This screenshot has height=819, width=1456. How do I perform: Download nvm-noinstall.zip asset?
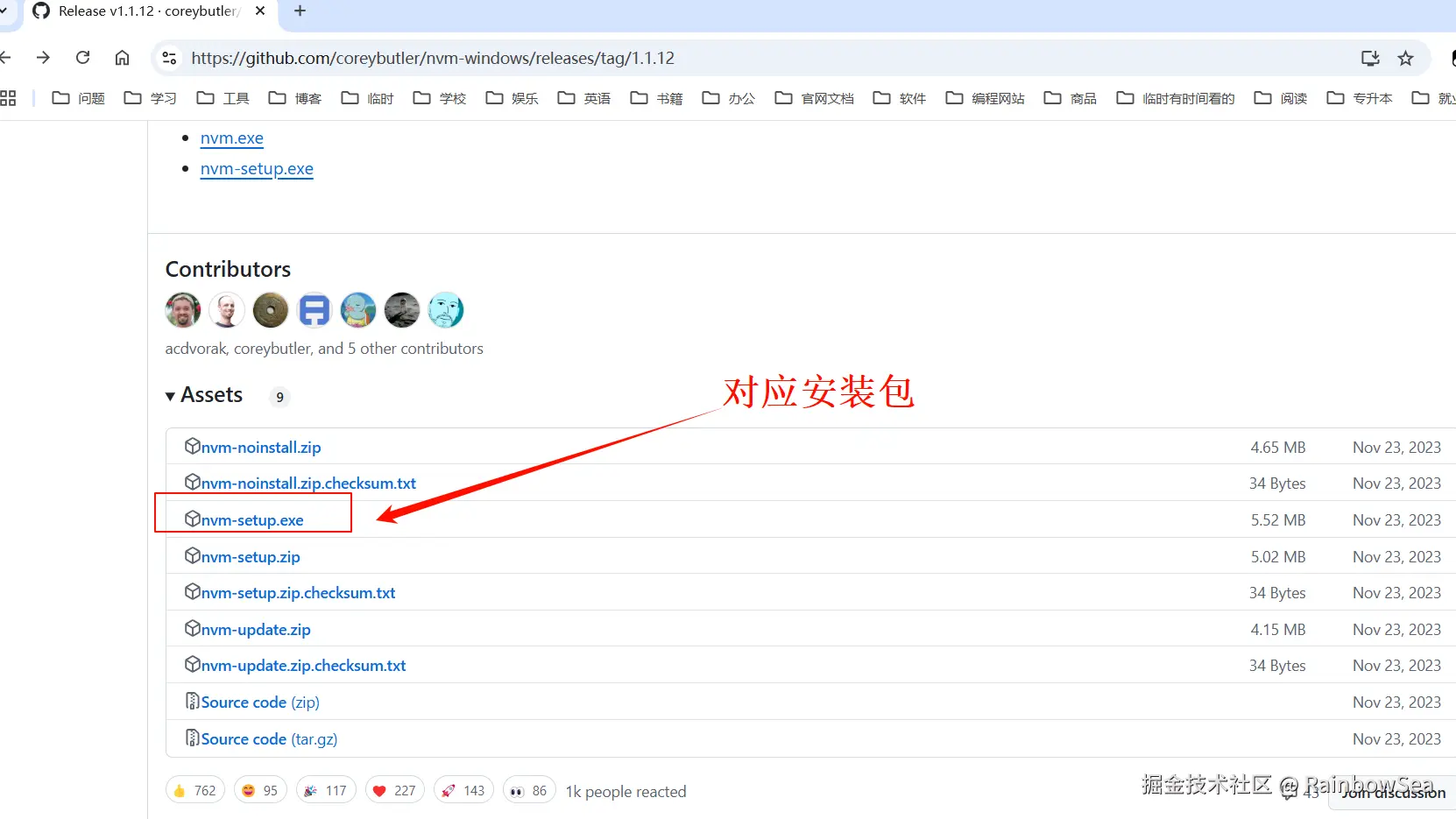tap(261, 448)
